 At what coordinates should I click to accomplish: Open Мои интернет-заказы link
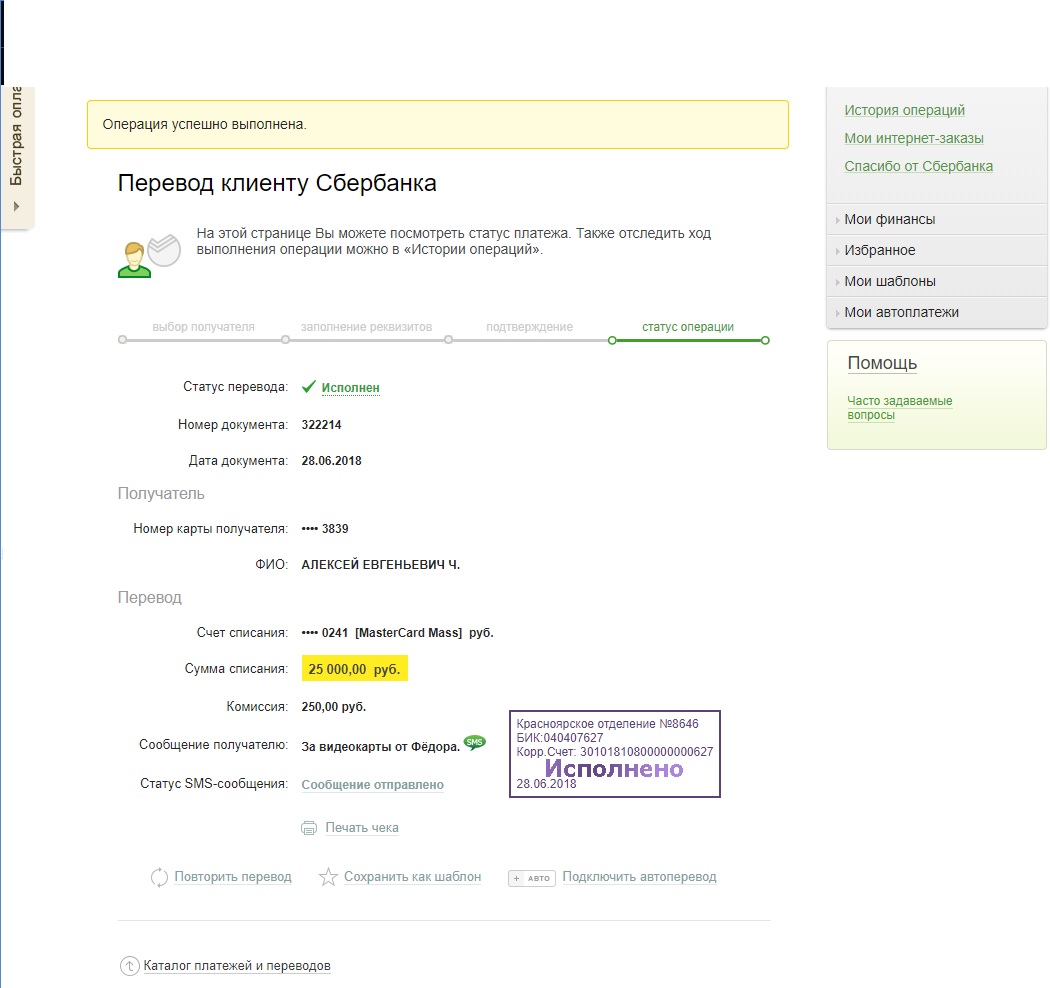tap(913, 138)
